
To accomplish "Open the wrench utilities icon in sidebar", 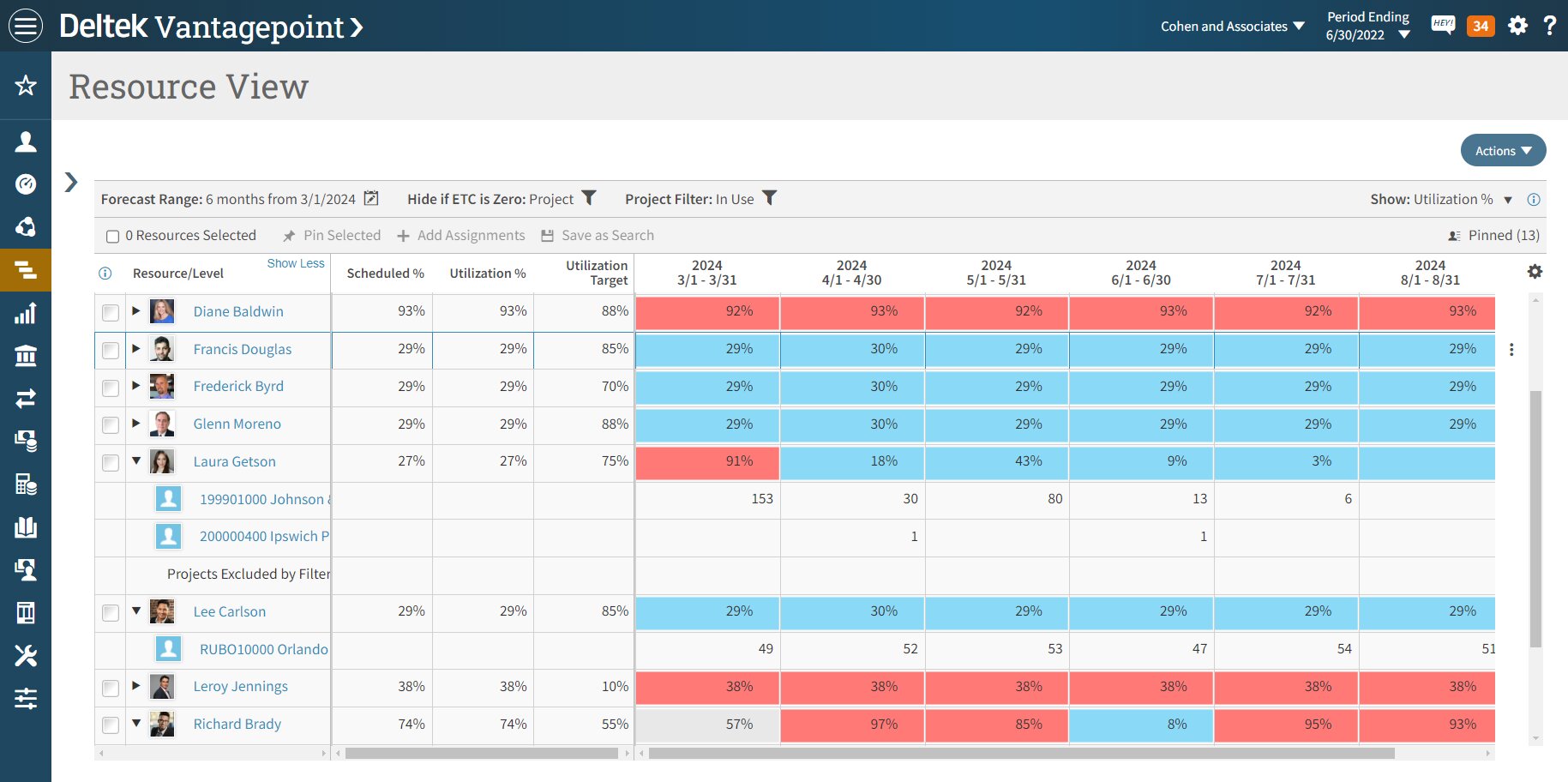I will point(26,656).
